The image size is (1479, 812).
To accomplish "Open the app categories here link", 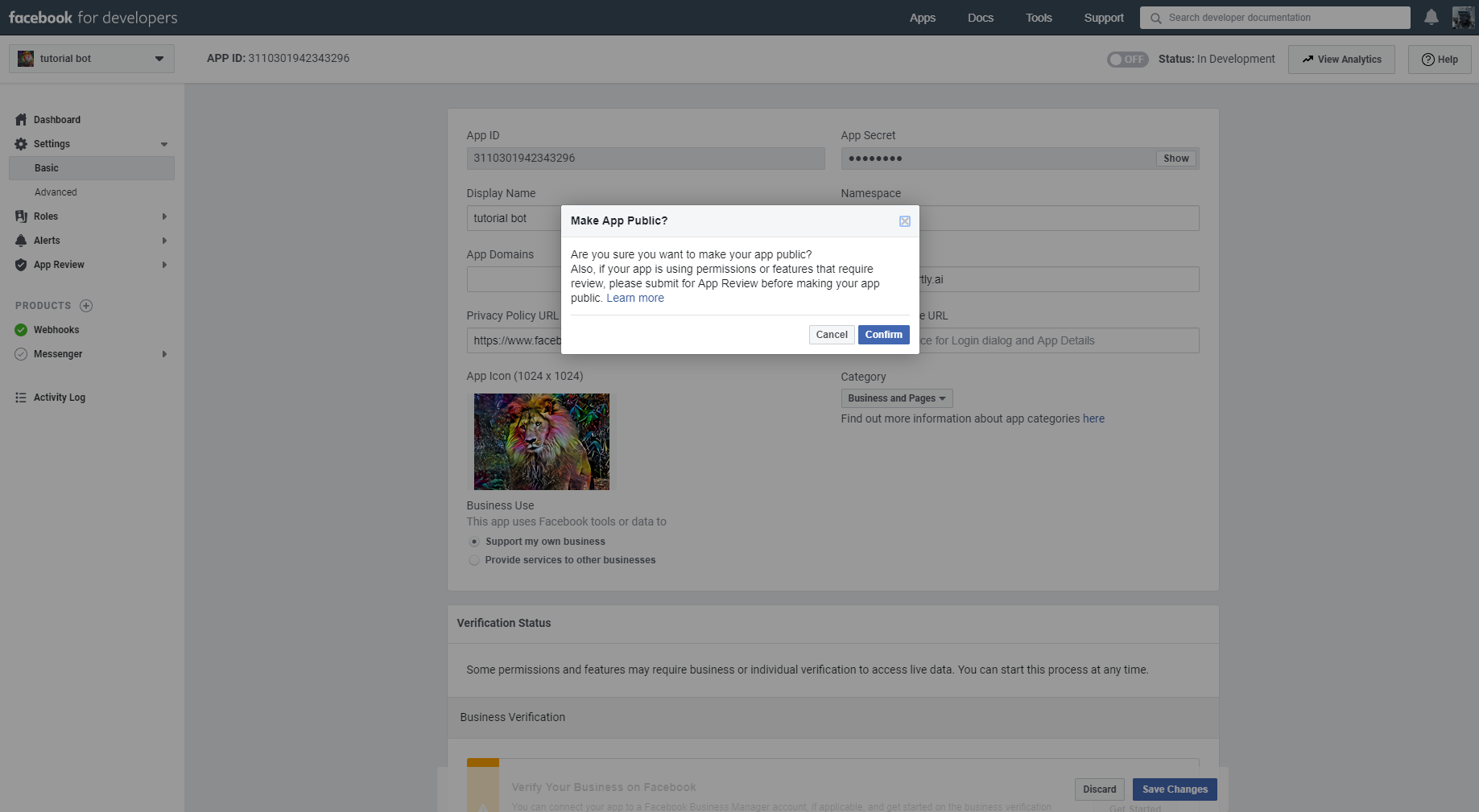I will coord(1093,418).
